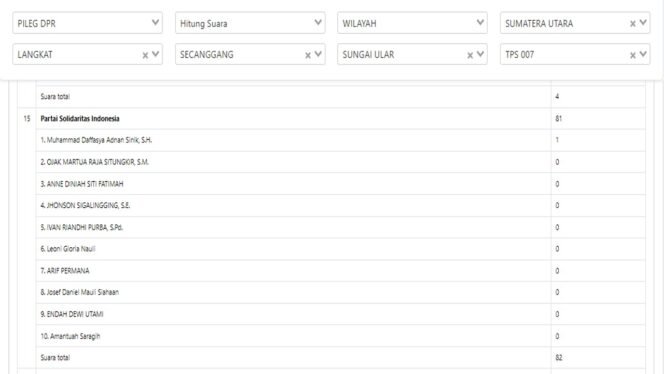Select candidate ENDAH DEWI UTAMI row
This screenshot has height=374, width=664.
click(x=340, y=314)
